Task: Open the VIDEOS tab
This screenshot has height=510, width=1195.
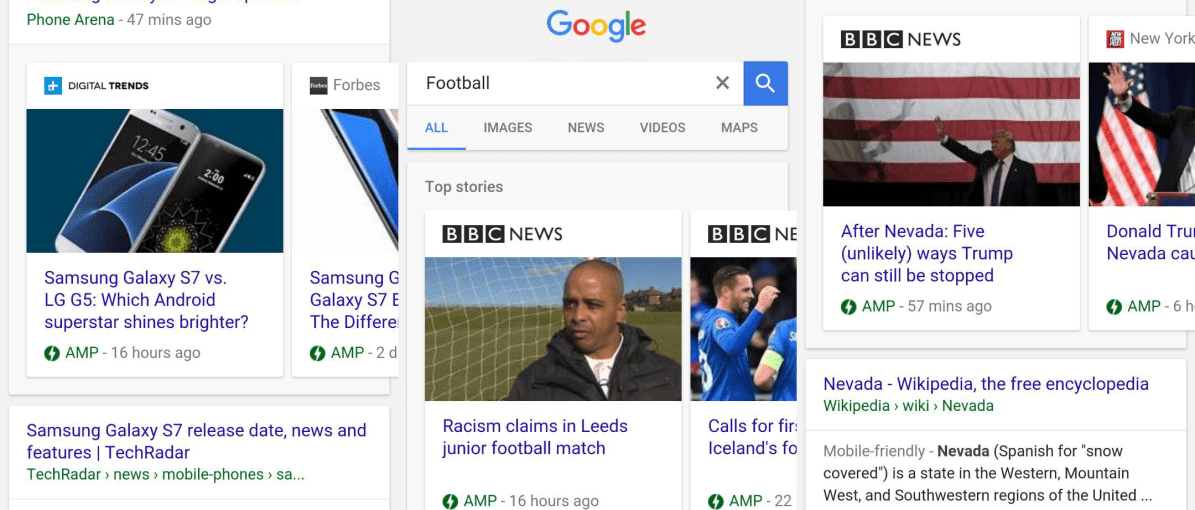Action: (x=662, y=127)
